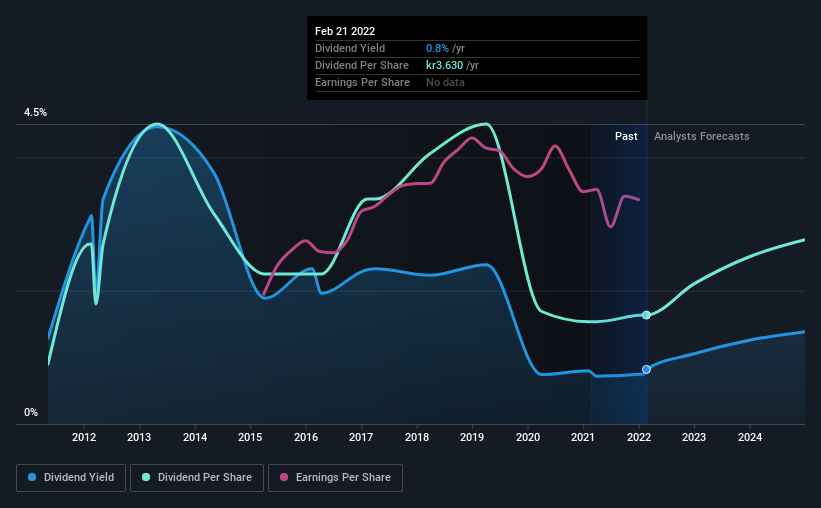Click the No data earnings value

(445, 82)
